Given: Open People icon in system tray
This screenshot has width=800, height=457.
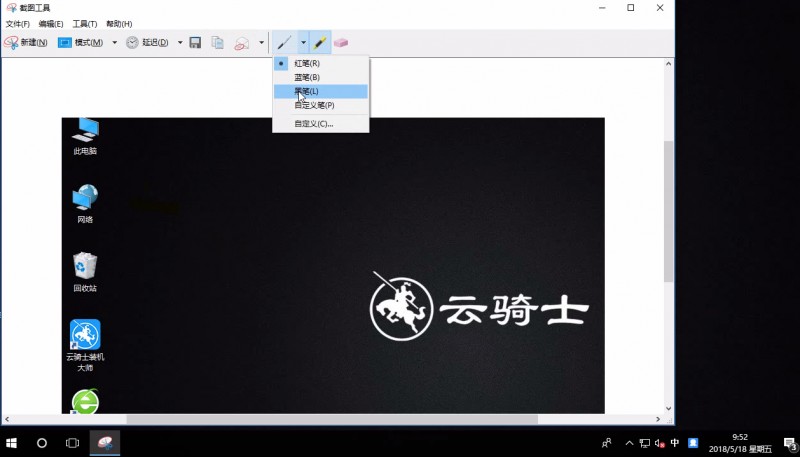Looking at the screenshot, I should pos(607,443).
